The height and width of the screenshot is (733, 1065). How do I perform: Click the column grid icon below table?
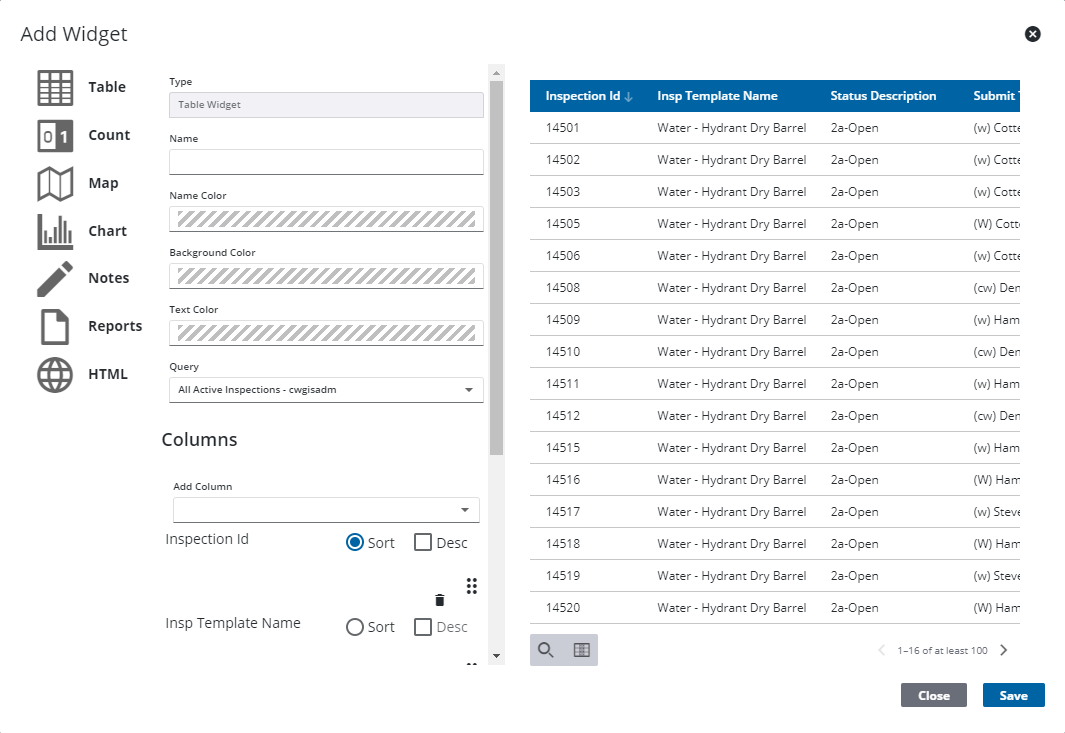click(581, 650)
